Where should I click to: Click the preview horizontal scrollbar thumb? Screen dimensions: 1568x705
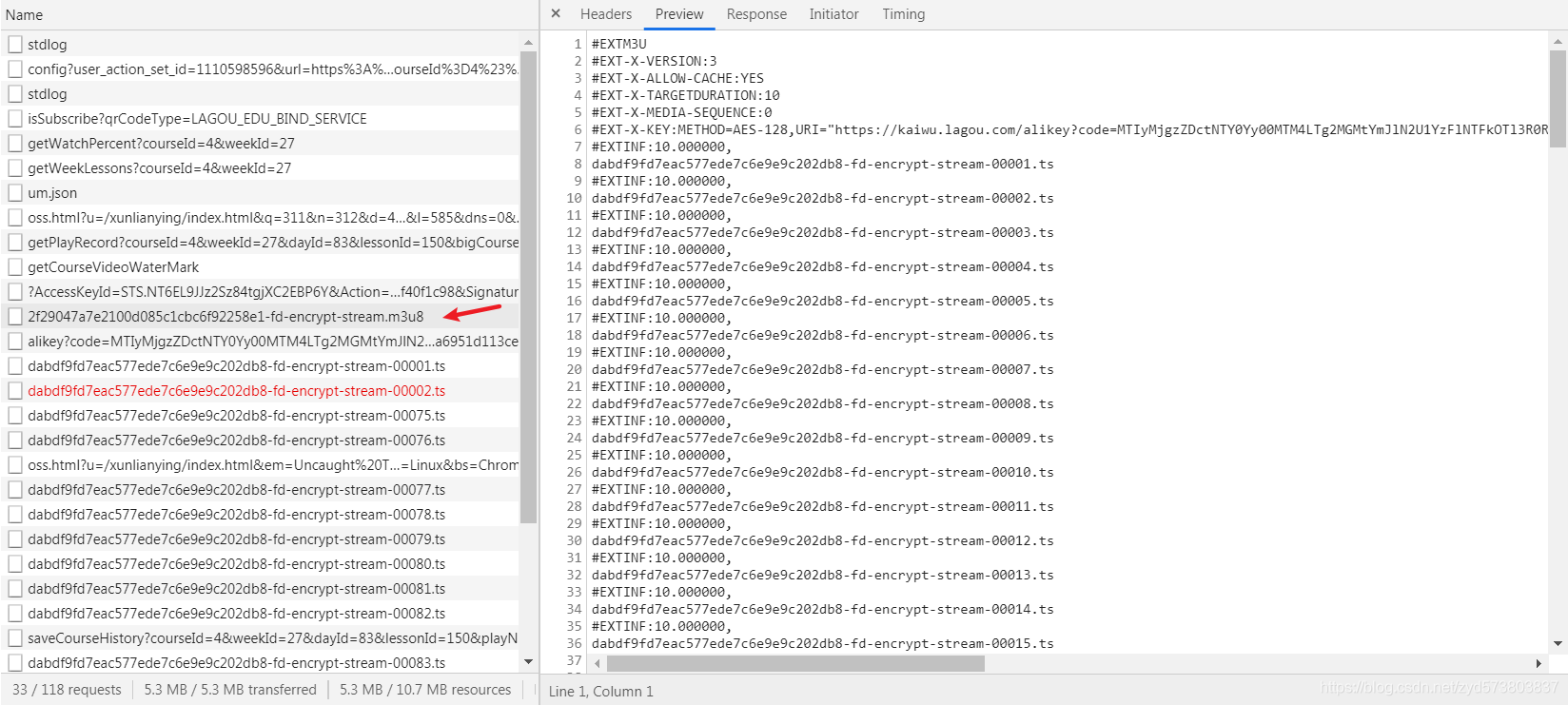tap(795, 663)
